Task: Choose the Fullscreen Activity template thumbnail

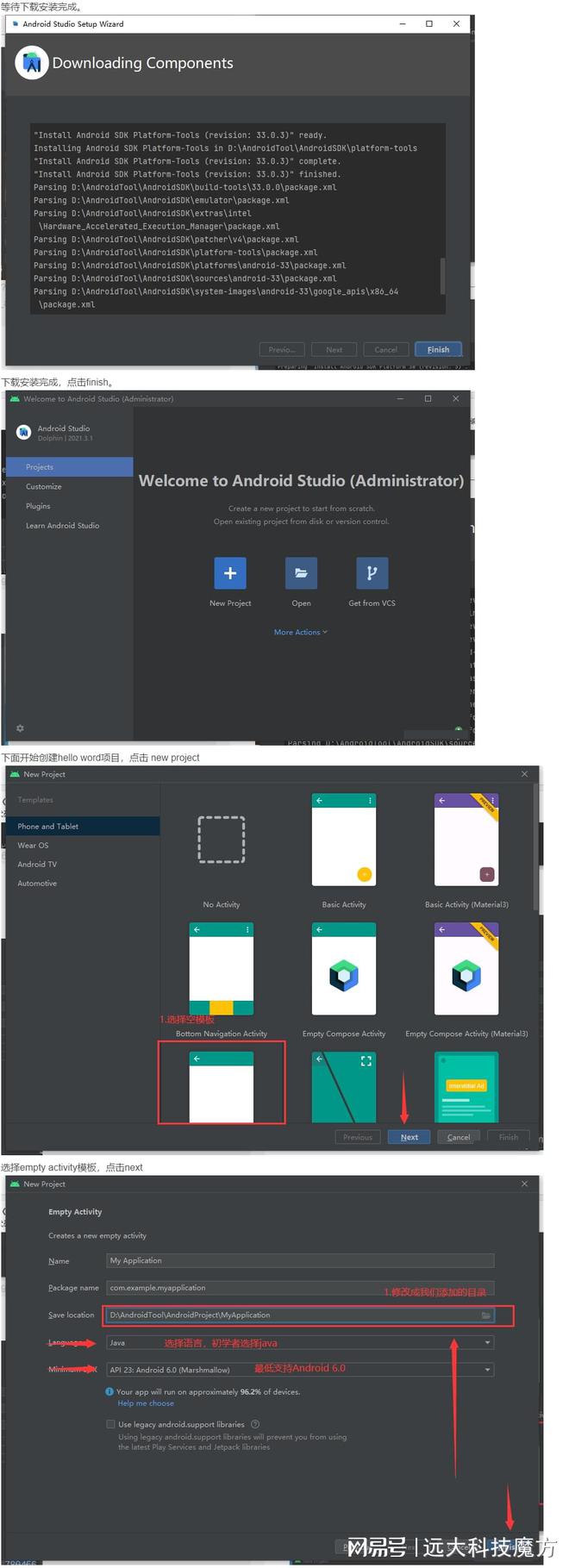Action: pos(344,1087)
